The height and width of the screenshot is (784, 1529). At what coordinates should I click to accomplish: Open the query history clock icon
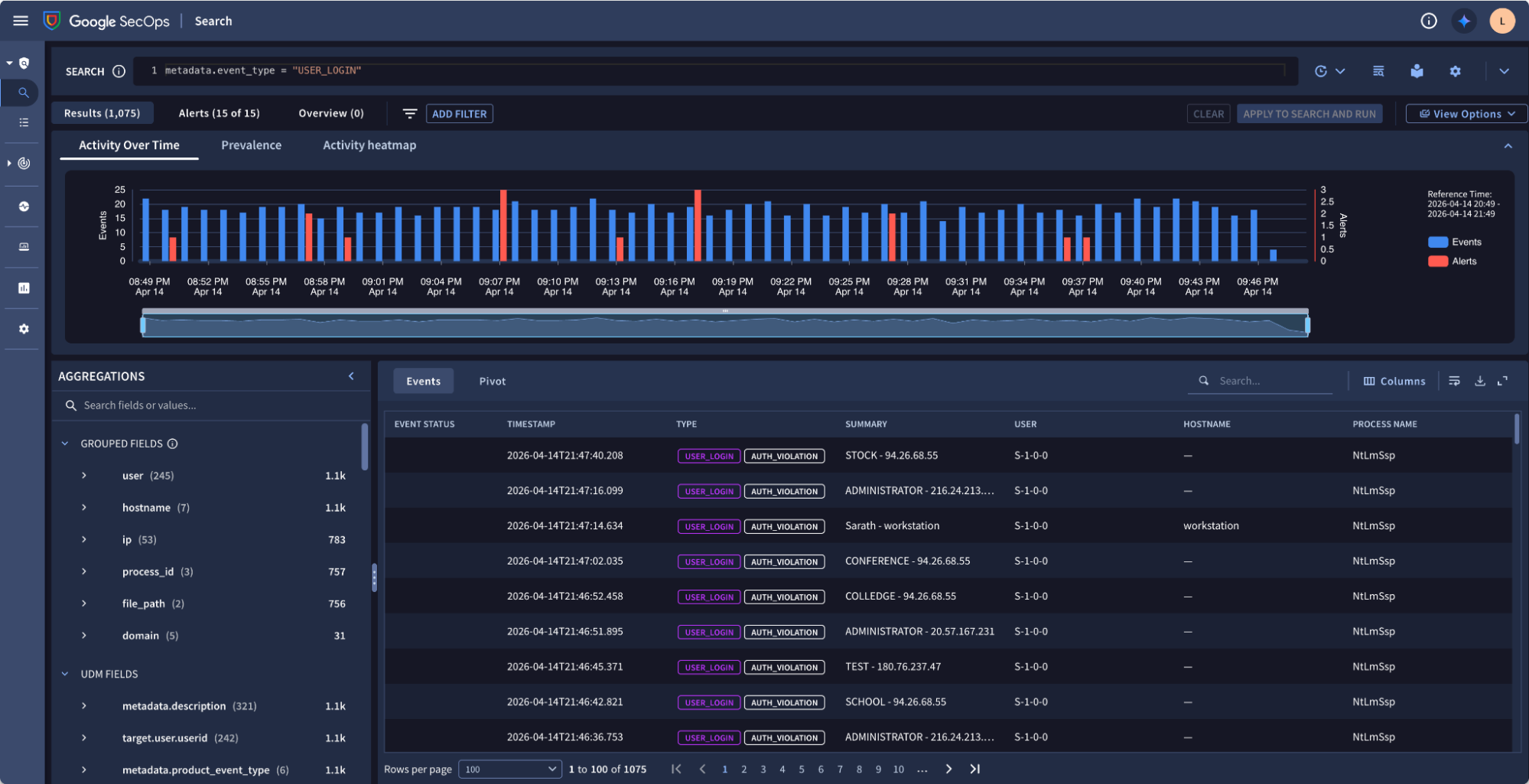(x=1321, y=70)
